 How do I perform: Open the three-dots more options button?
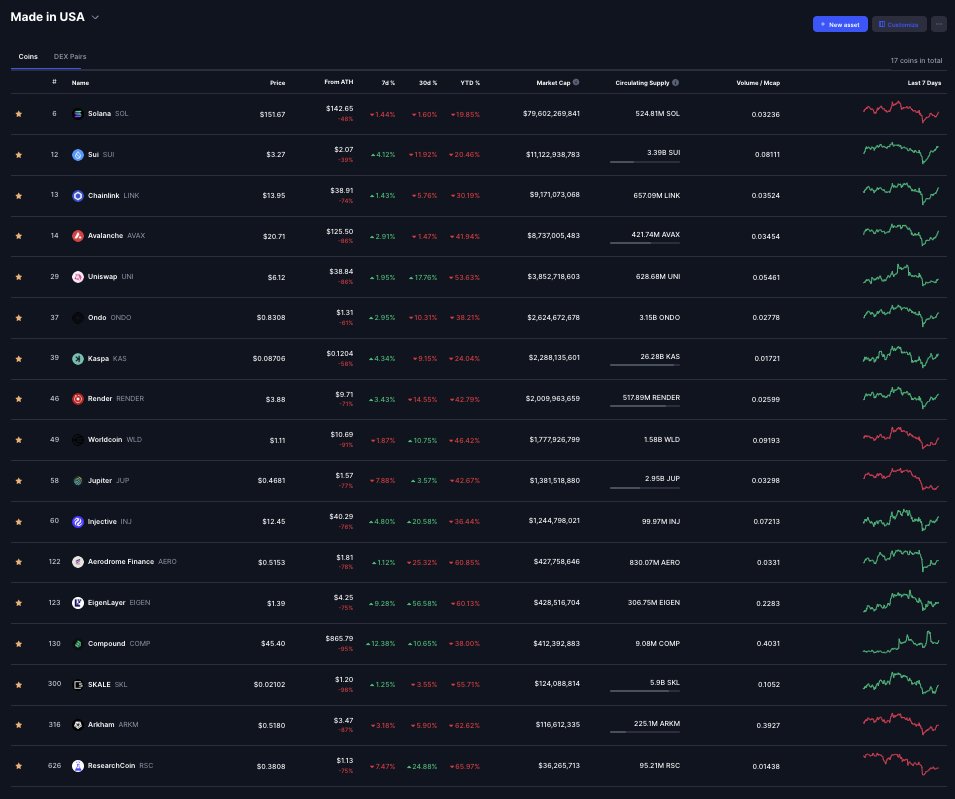tap(939, 24)
